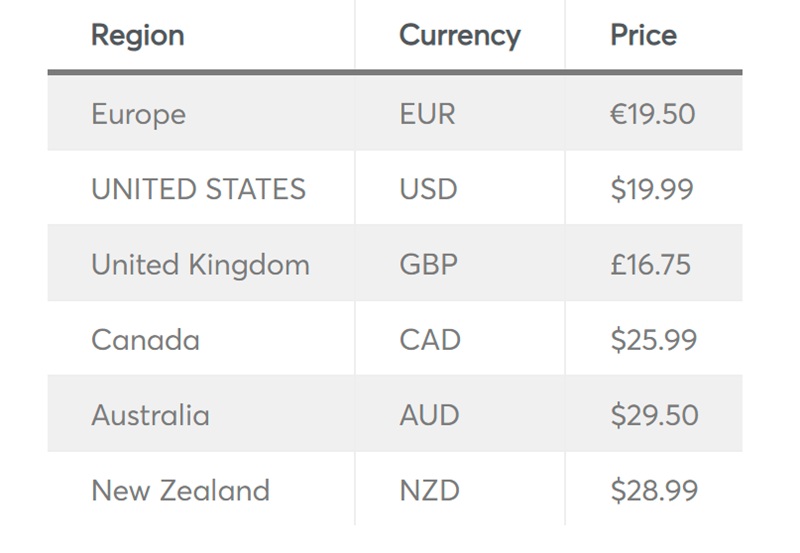Click the United Kingdom region cell
Screen dimensions: 800x553
pos(200,265)
